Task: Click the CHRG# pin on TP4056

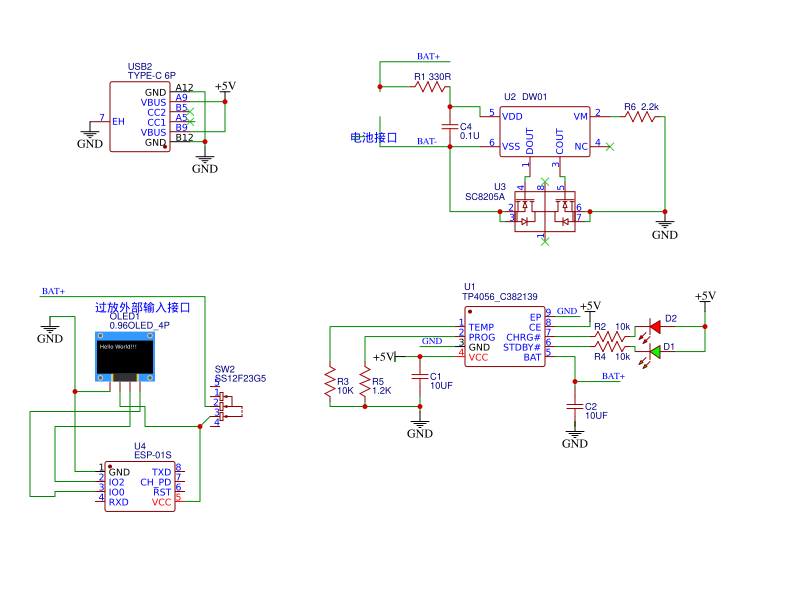Action: click(523, 337)
